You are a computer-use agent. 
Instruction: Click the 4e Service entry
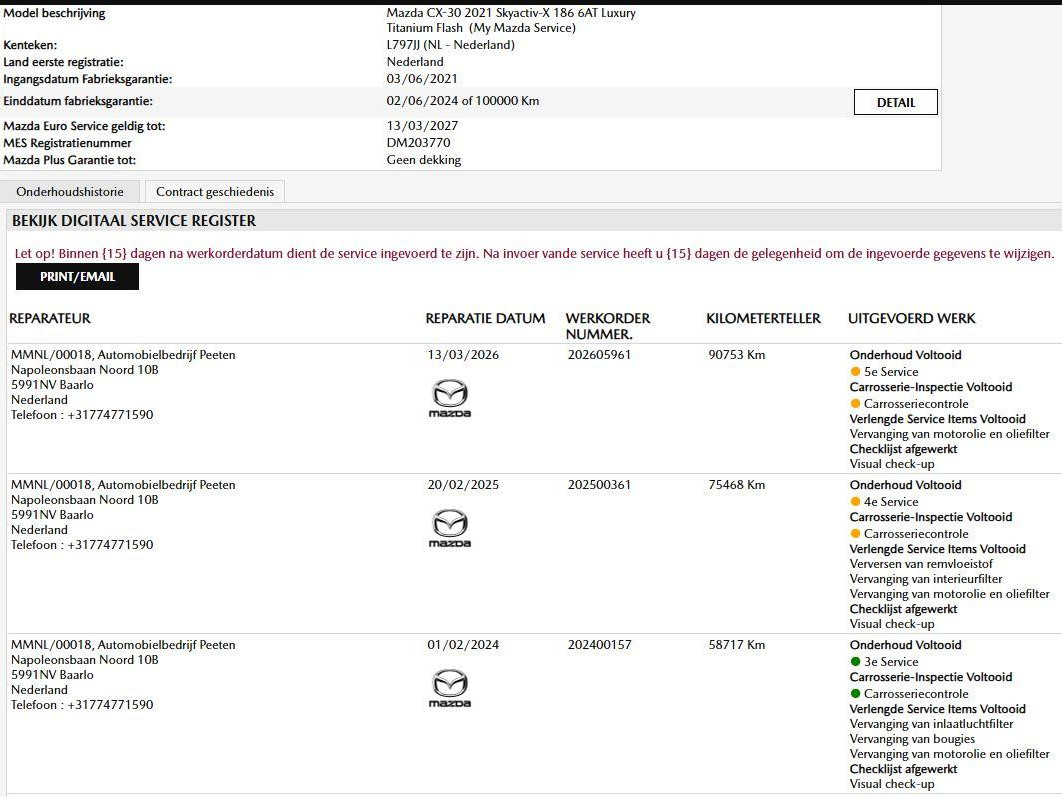point(891,502)
